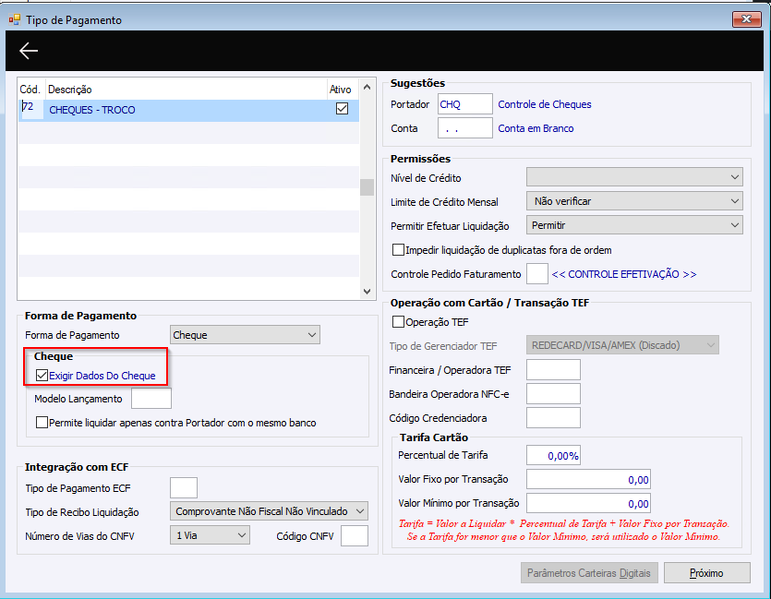Click the Percentual de Tarifa field

(x=553, y=455)
